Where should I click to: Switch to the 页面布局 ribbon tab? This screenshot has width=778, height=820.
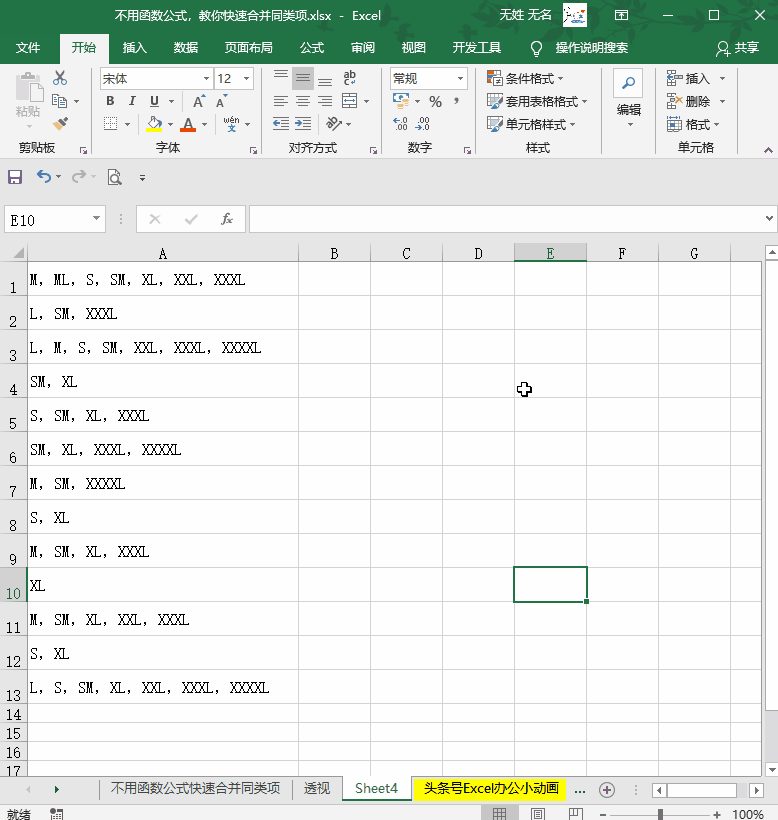pyautogui.click(x=248, y=48)
